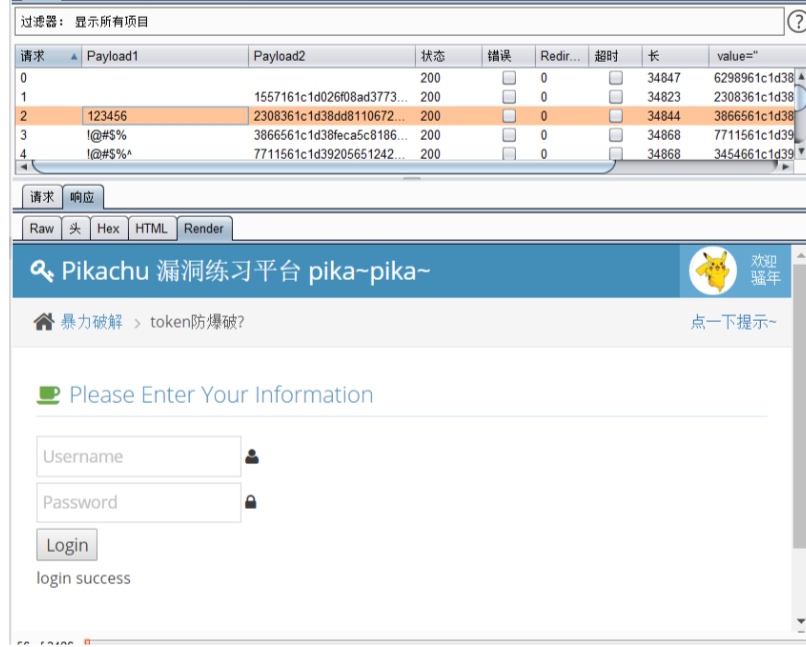Open the 点一下提示~ hint link
This screenshot has width=806, height=647.
pos(733,322)
